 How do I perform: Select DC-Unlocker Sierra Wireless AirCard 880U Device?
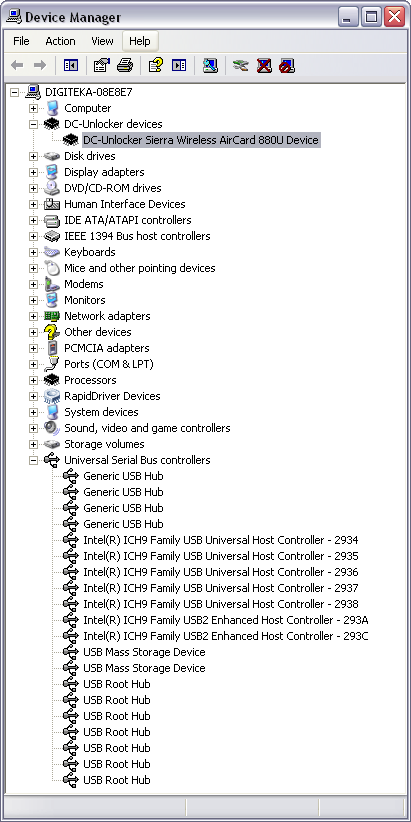(201, 140)
